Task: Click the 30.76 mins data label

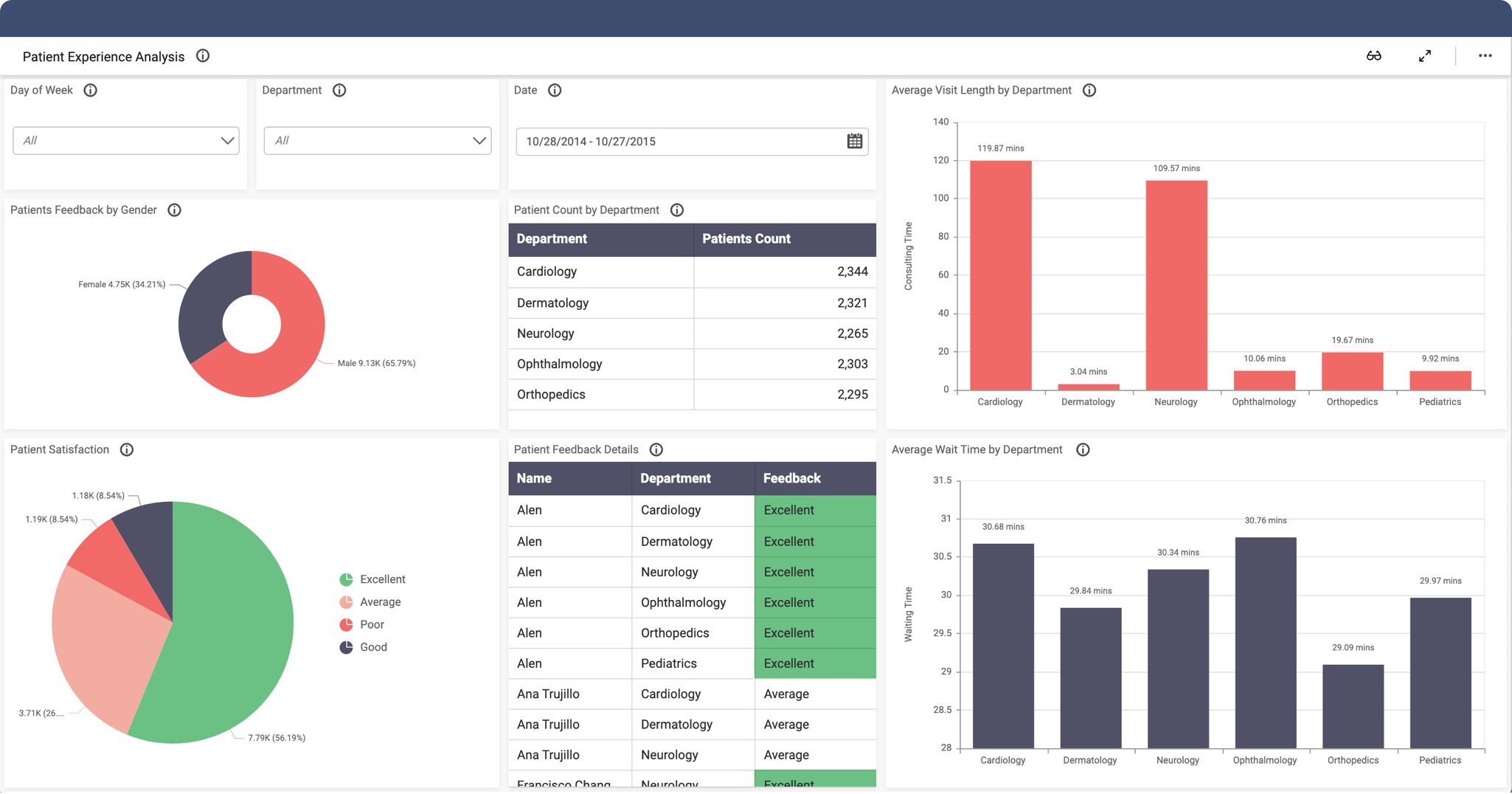Action: coord(1266,520)
